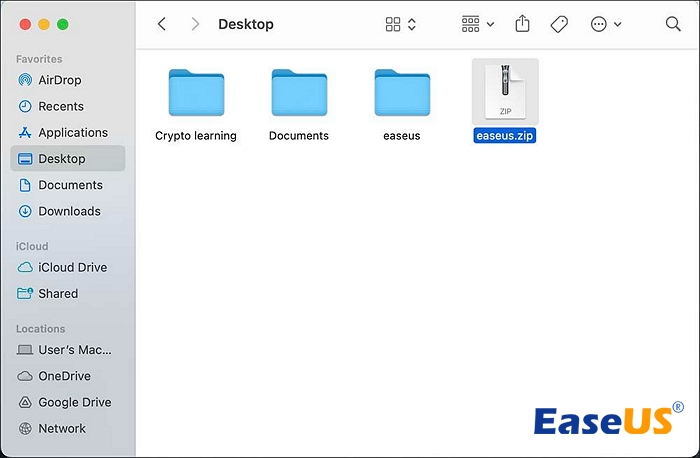Show Recents from the sidebar
The image size is (700, 458).
tap(60, 106)
